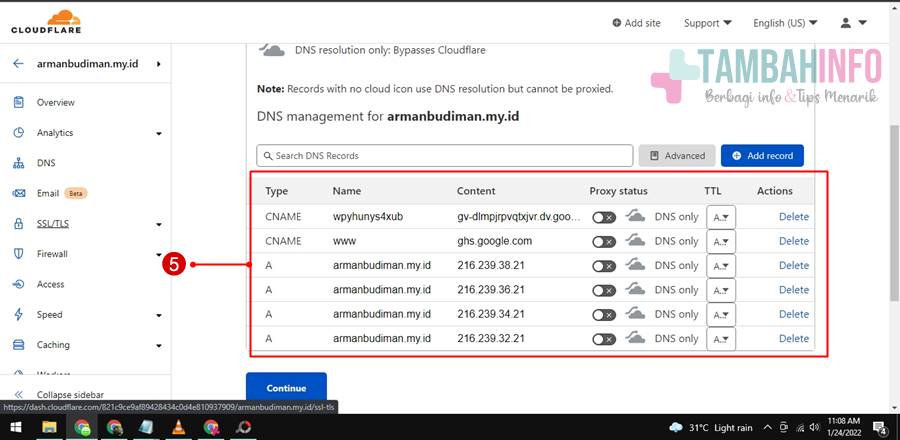Screen dimensions: 900x440
Task: Click the active Chrome taskbar icon
Action: [82, 427]
